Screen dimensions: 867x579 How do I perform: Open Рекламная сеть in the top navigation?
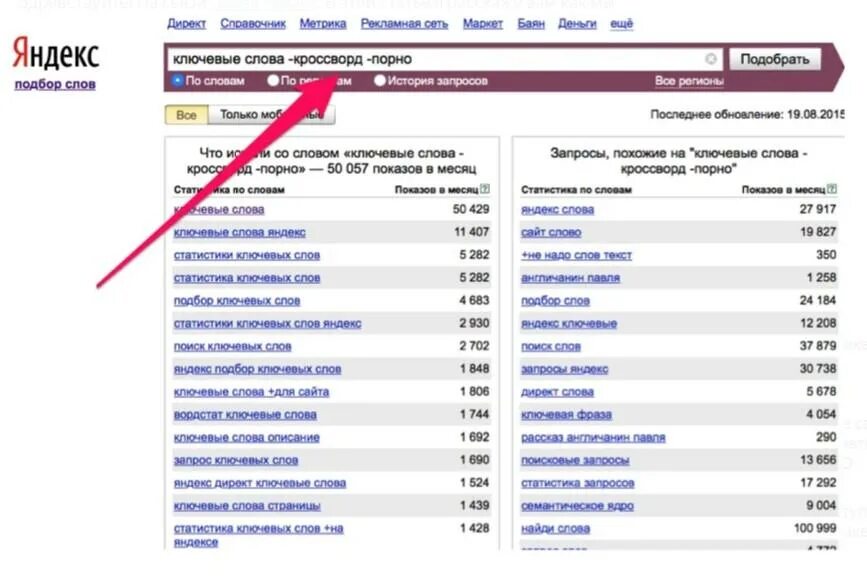point(404,24)
